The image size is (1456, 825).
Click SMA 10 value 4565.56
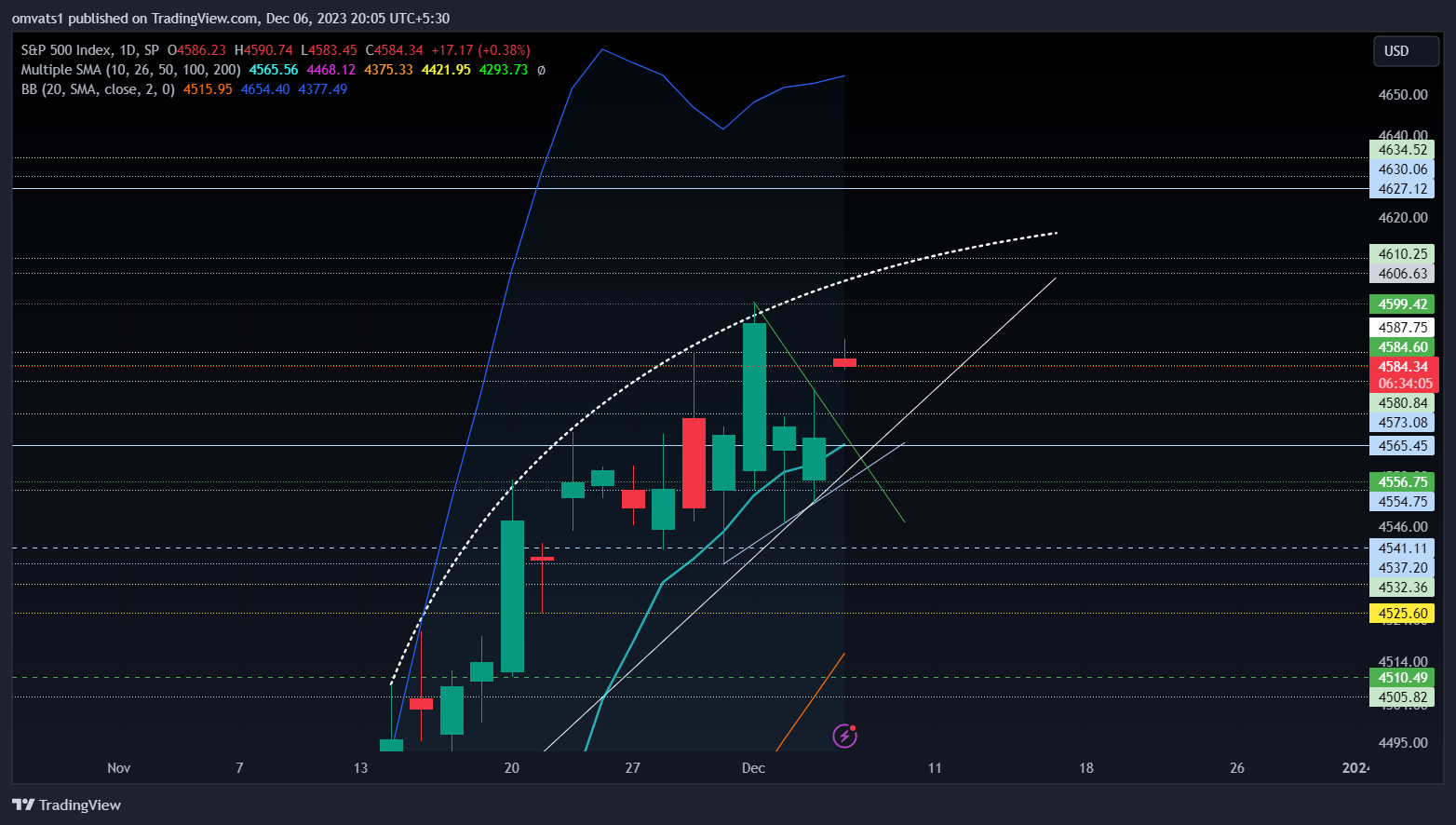[x=274, y=70]
